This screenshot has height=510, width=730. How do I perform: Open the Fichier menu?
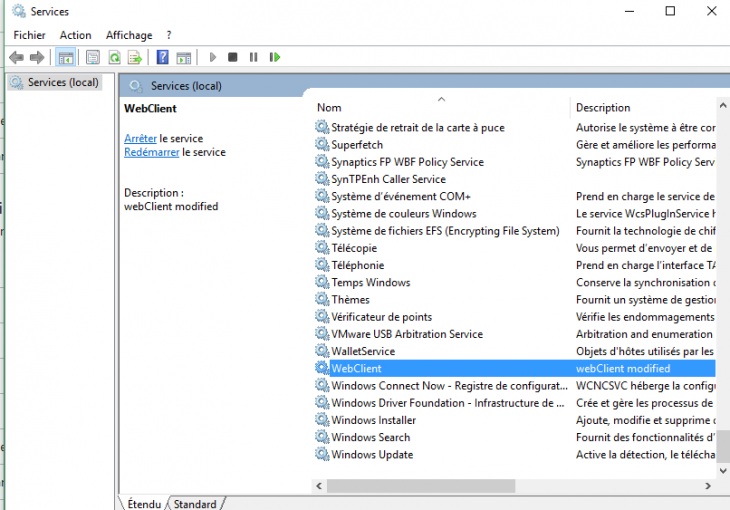(29, 35)
